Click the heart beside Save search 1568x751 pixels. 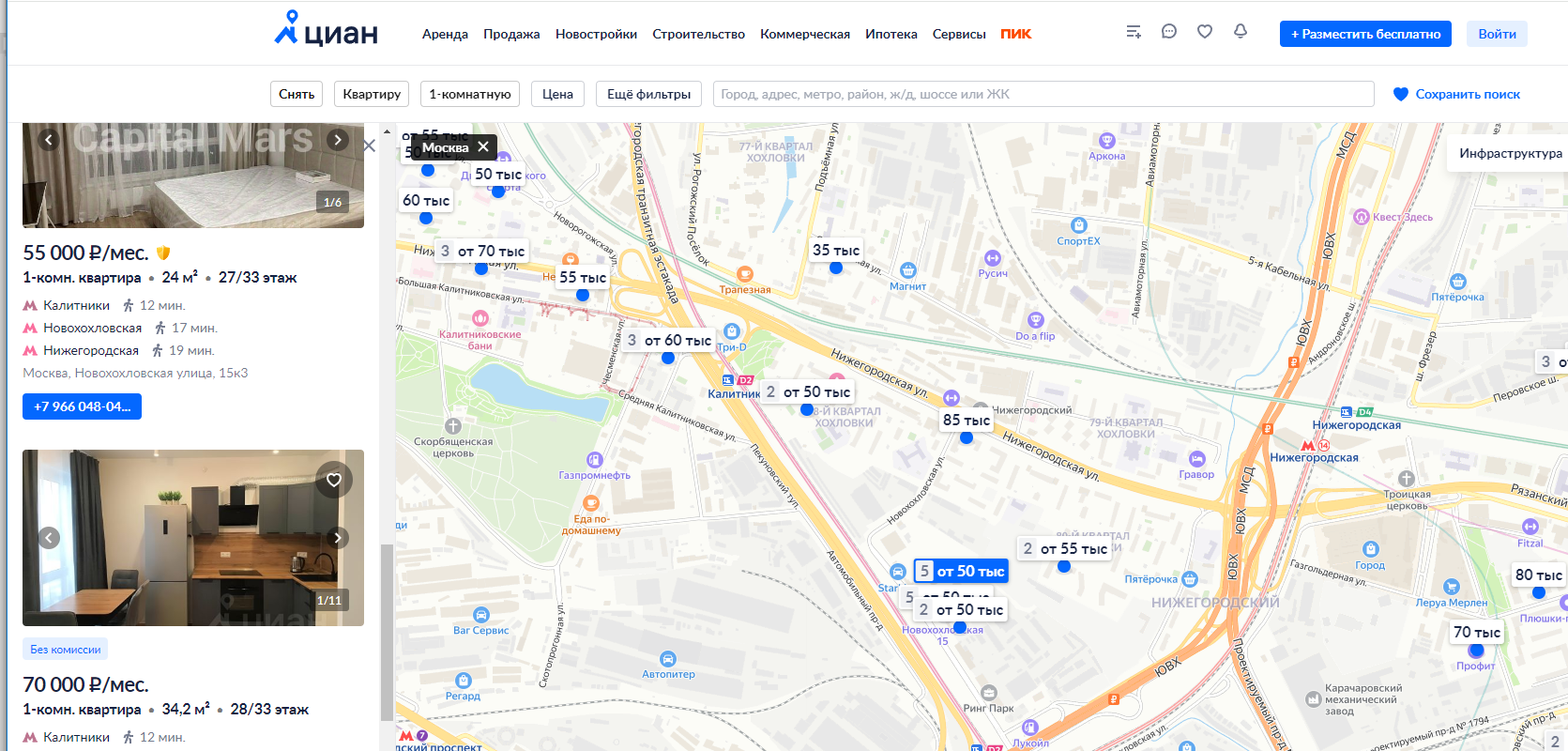[x=1401, y=94]
